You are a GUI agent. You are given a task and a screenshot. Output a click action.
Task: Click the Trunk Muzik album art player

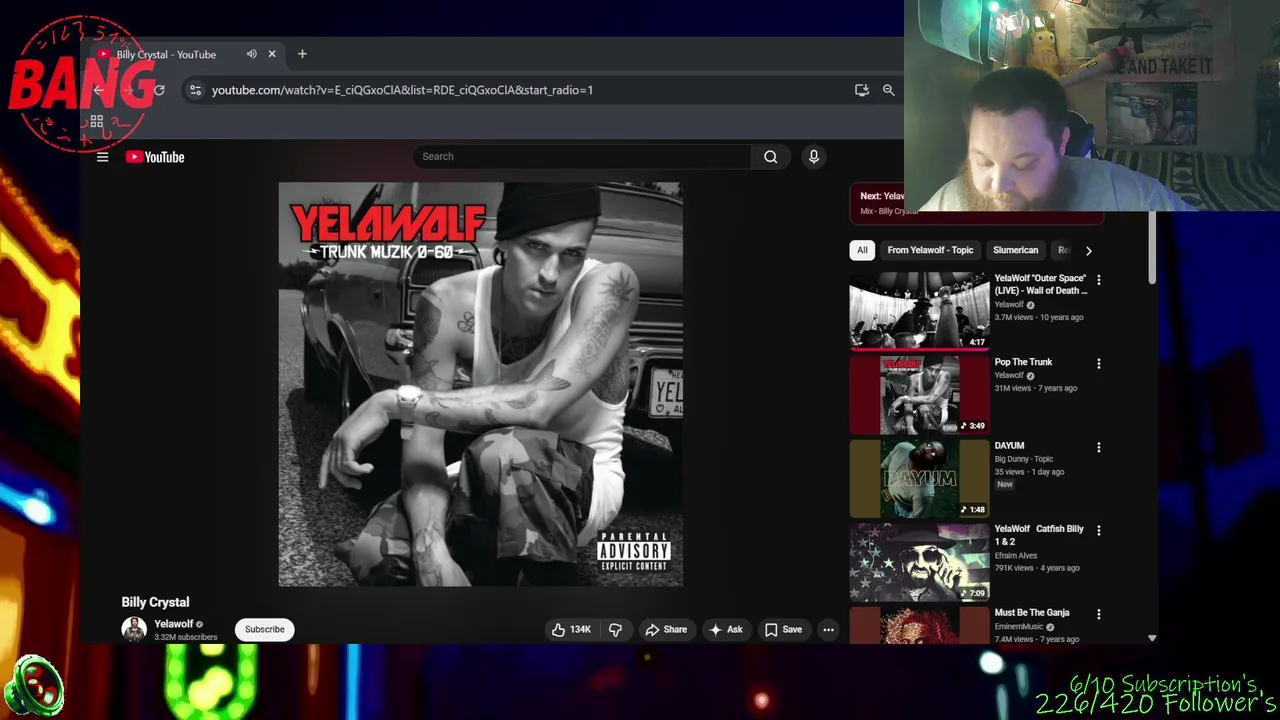click(480, 384)
